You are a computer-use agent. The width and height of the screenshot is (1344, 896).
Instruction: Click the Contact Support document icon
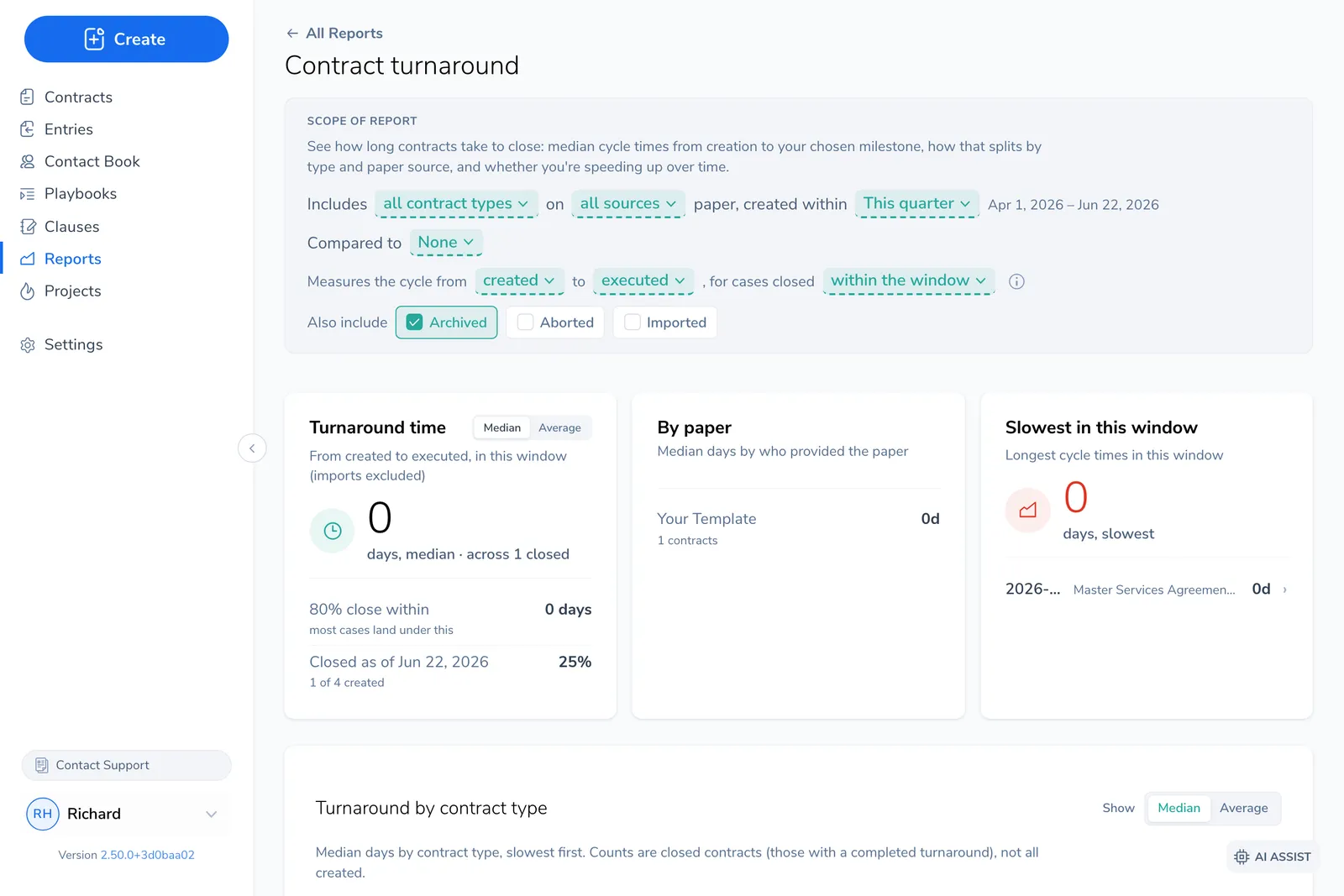42,765
